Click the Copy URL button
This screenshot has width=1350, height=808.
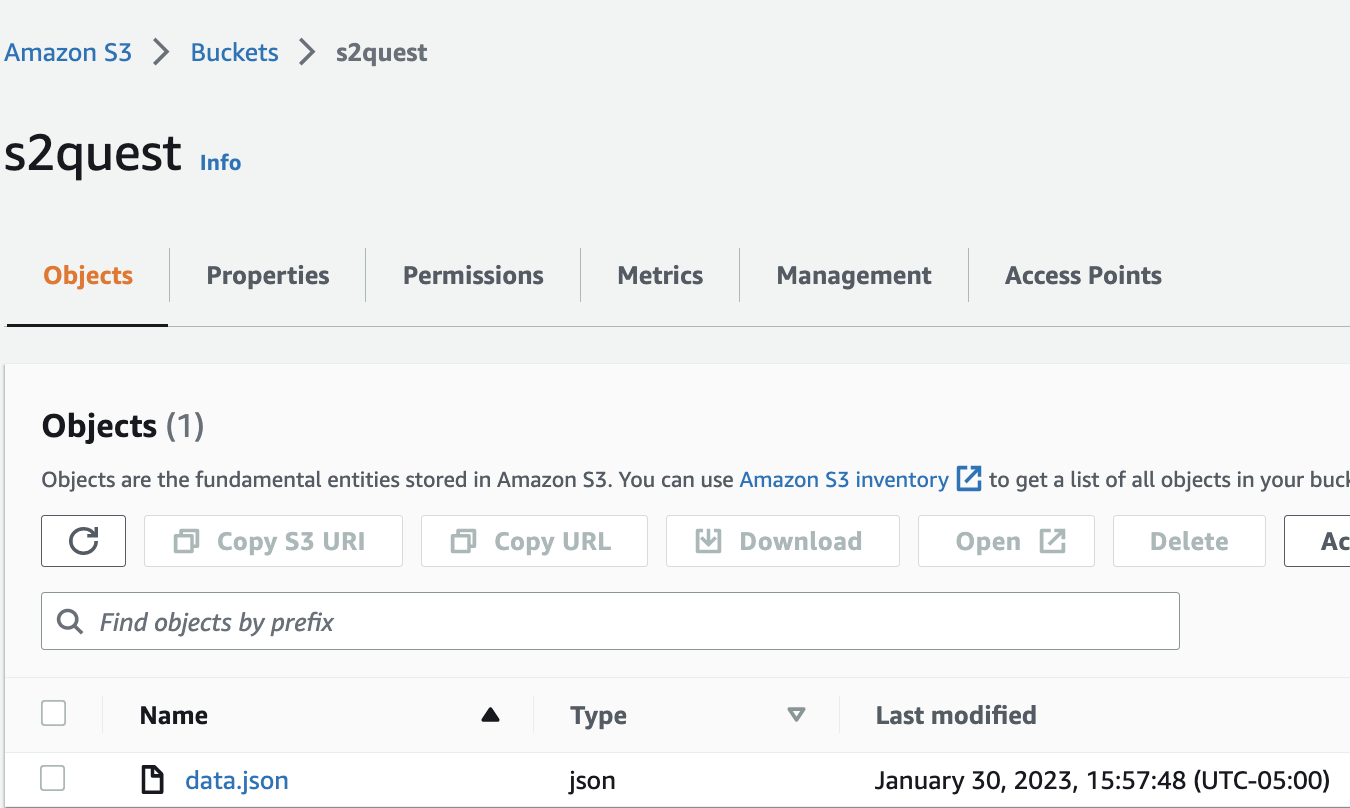point(534,541)
